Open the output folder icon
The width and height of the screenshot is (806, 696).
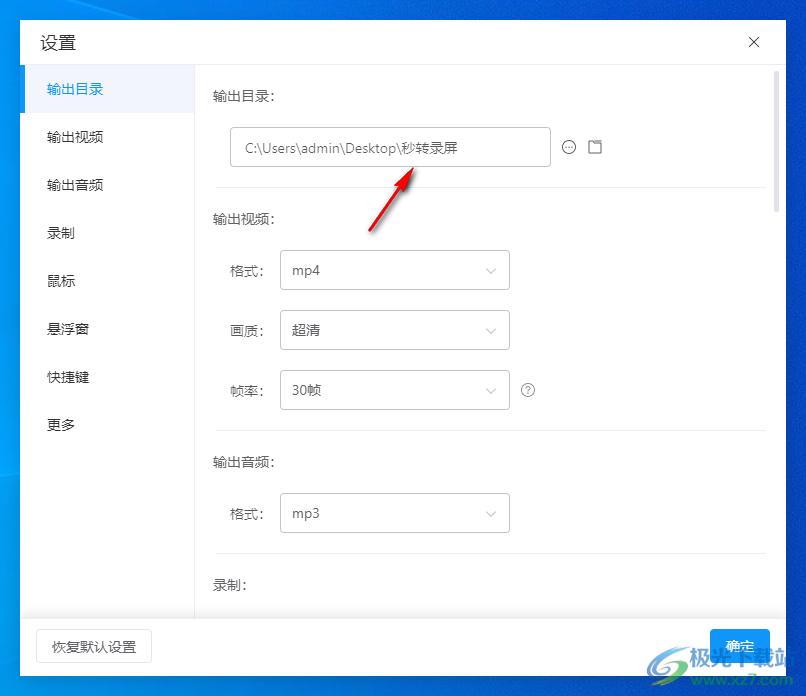coord(595,147)
